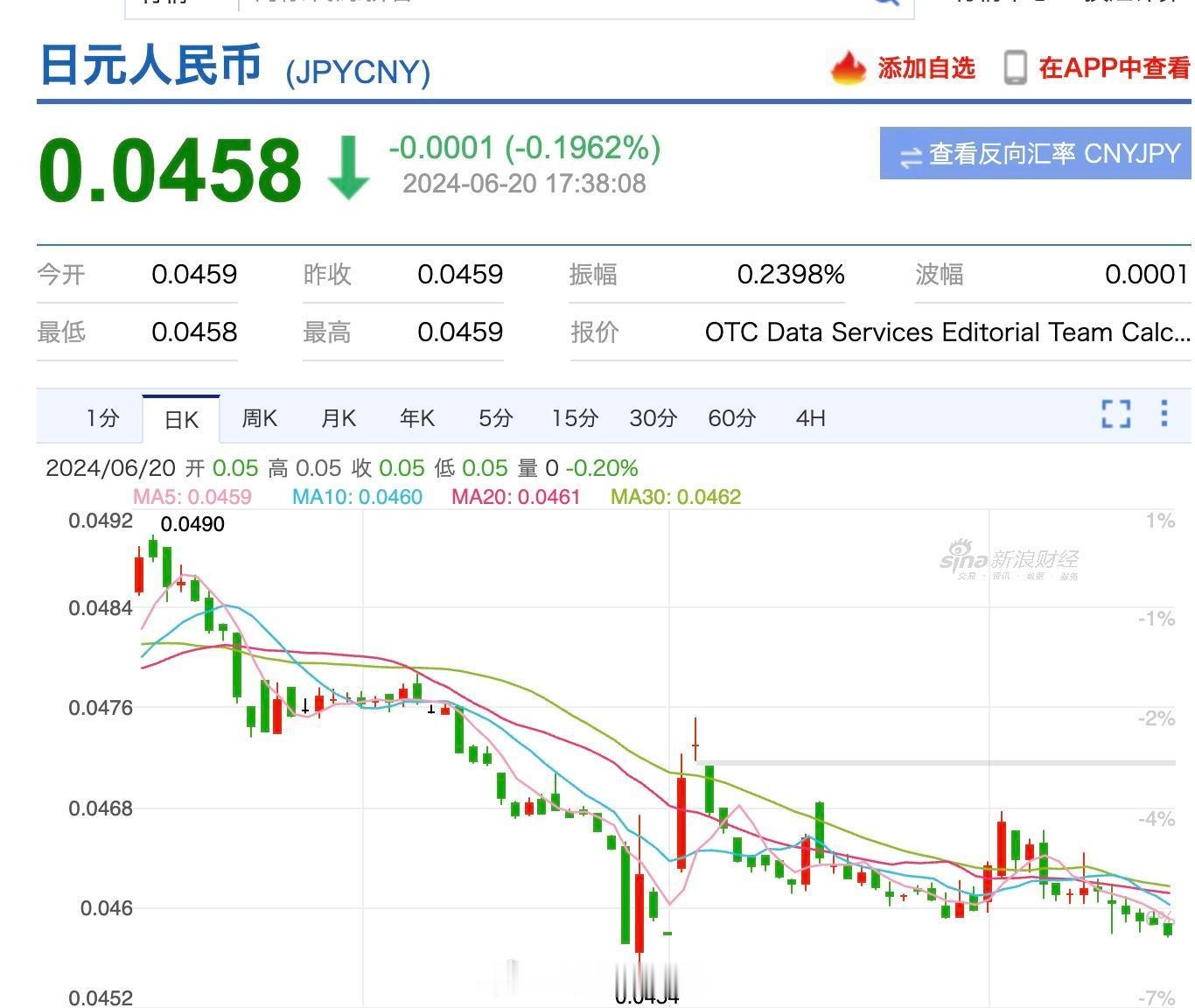Click the 今开 value 0.0459
Viewport: 1195px width, 1008px height.
pyautogui.click(x=194, y=275)
